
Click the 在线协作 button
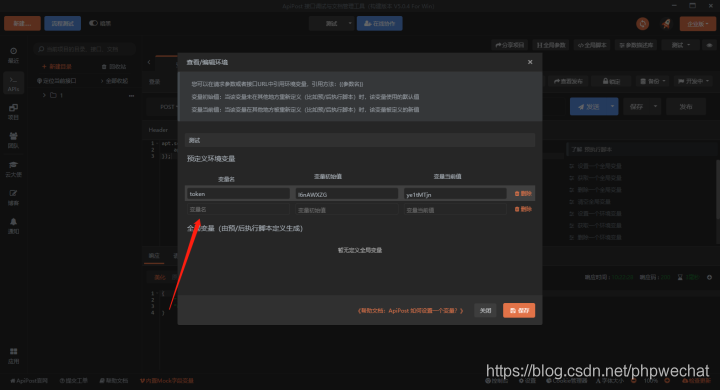tap(380, 23)
